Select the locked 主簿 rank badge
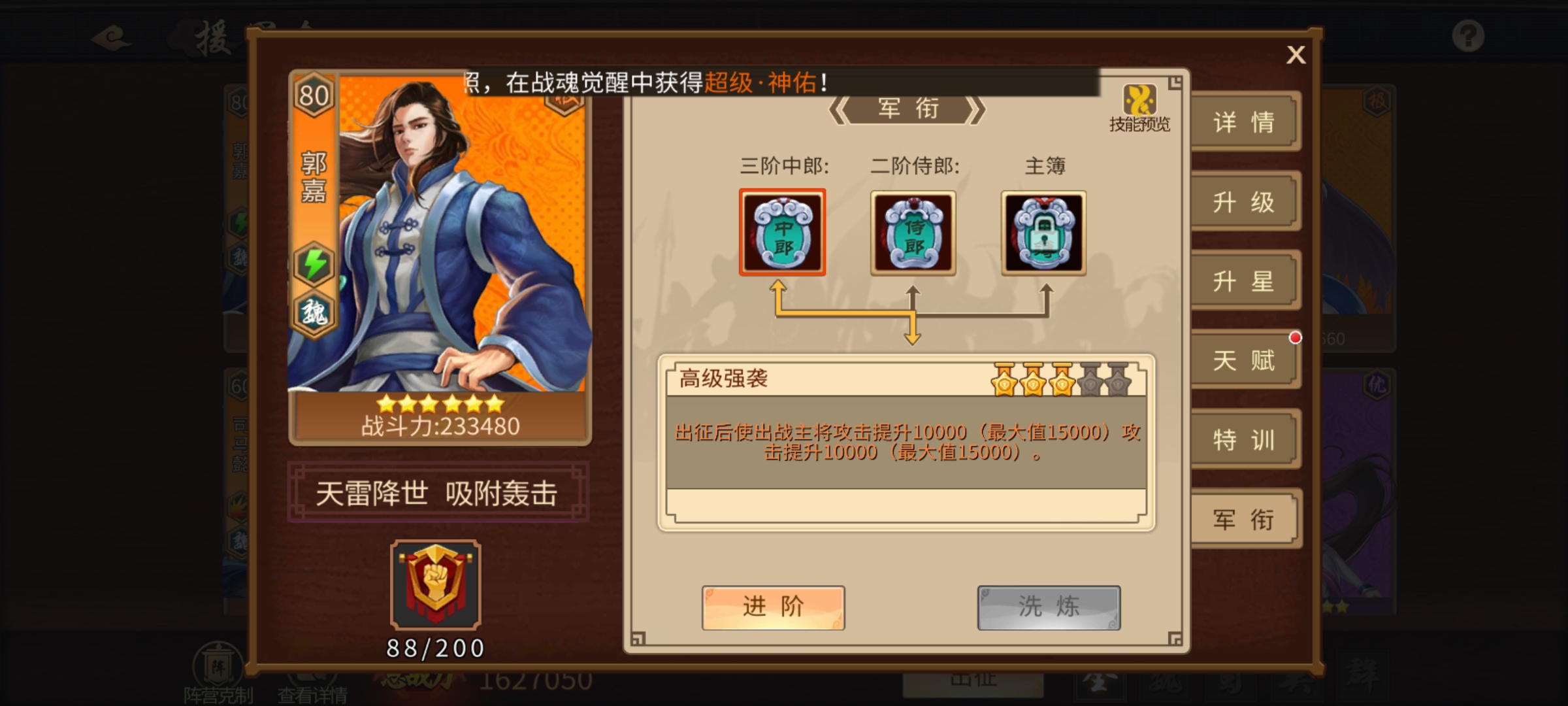This screenshot has height=706, width=1568. click(x=1043, y=233)
